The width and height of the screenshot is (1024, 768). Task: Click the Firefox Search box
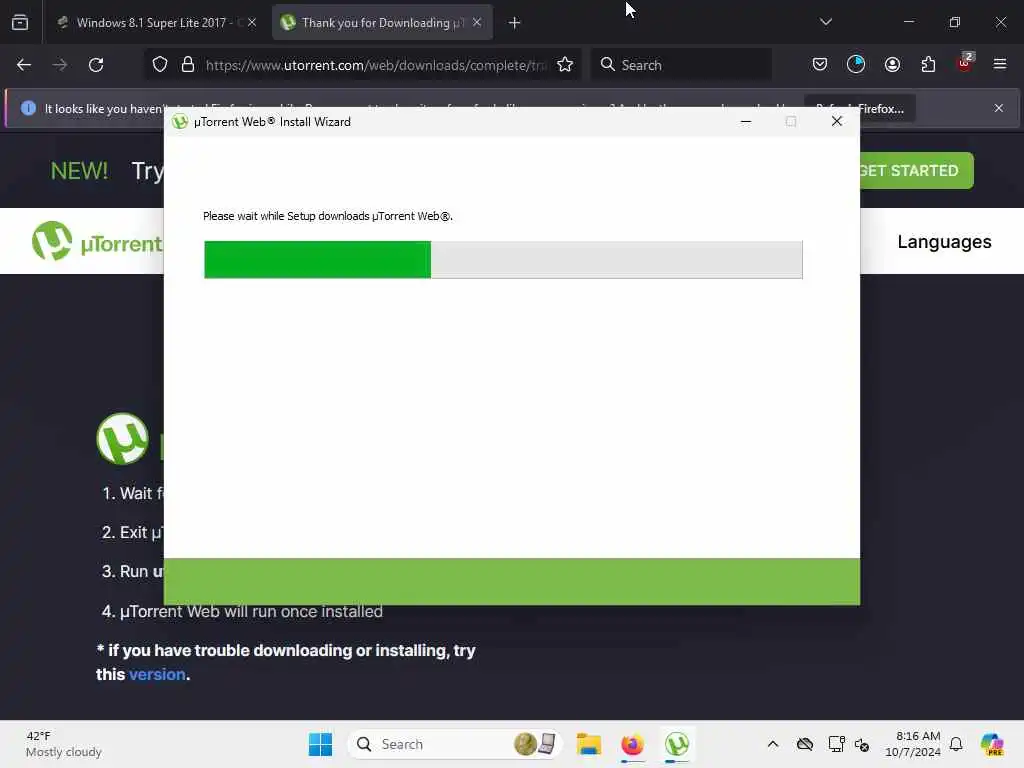coord(681,65)
